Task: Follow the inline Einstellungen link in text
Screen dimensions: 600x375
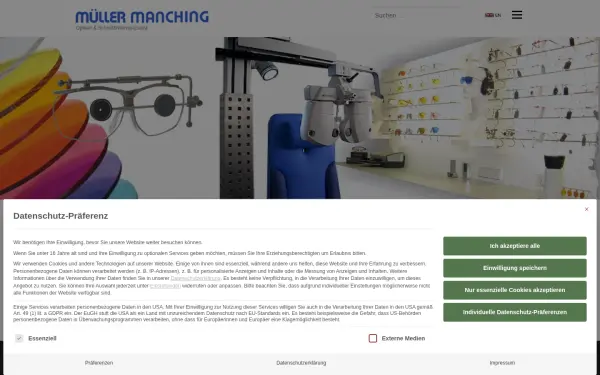Action: click(165, 286)
